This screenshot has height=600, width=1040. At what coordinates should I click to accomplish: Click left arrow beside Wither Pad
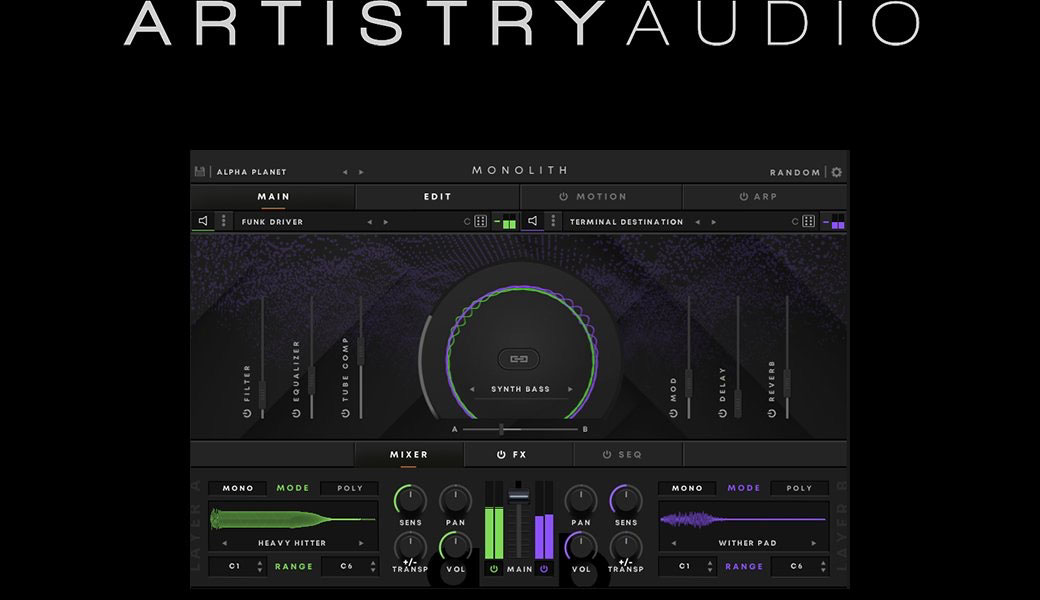tap(674, 543)
